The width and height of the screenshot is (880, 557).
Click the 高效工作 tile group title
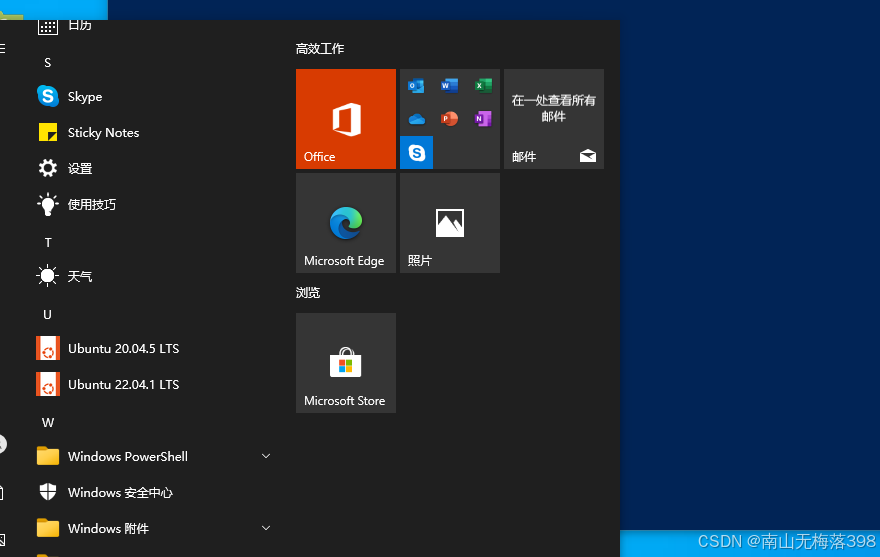click(x=320, y=49)
